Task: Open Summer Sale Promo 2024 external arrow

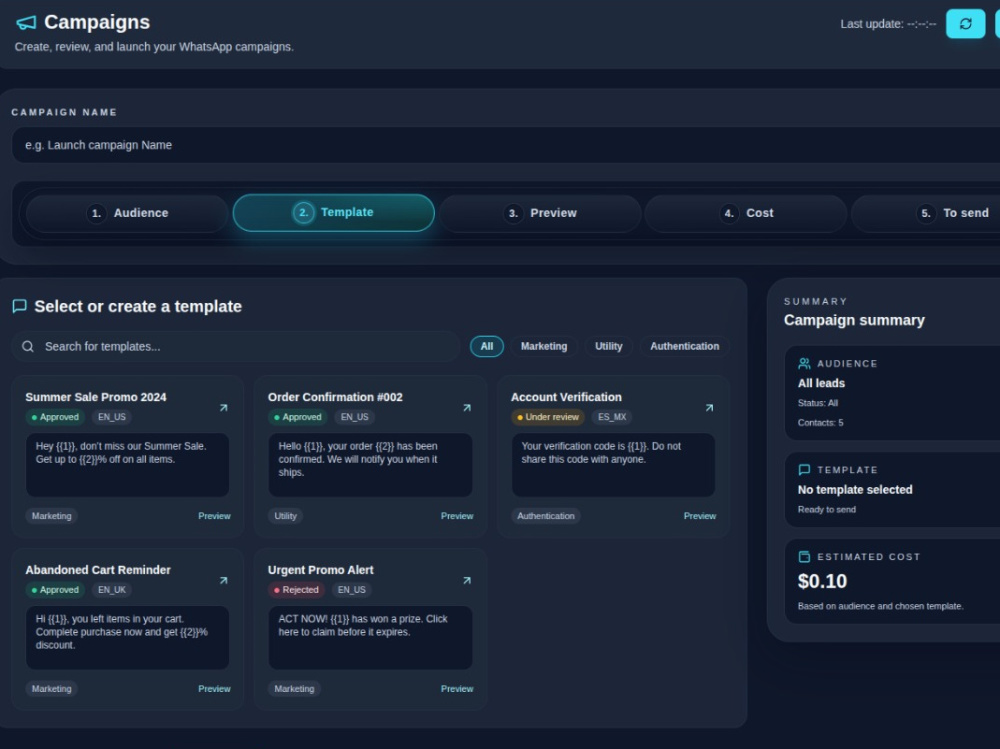Action: coord(223,408)
